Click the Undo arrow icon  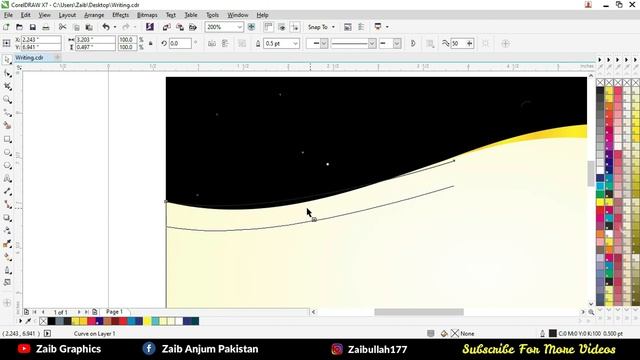point(106,27)
